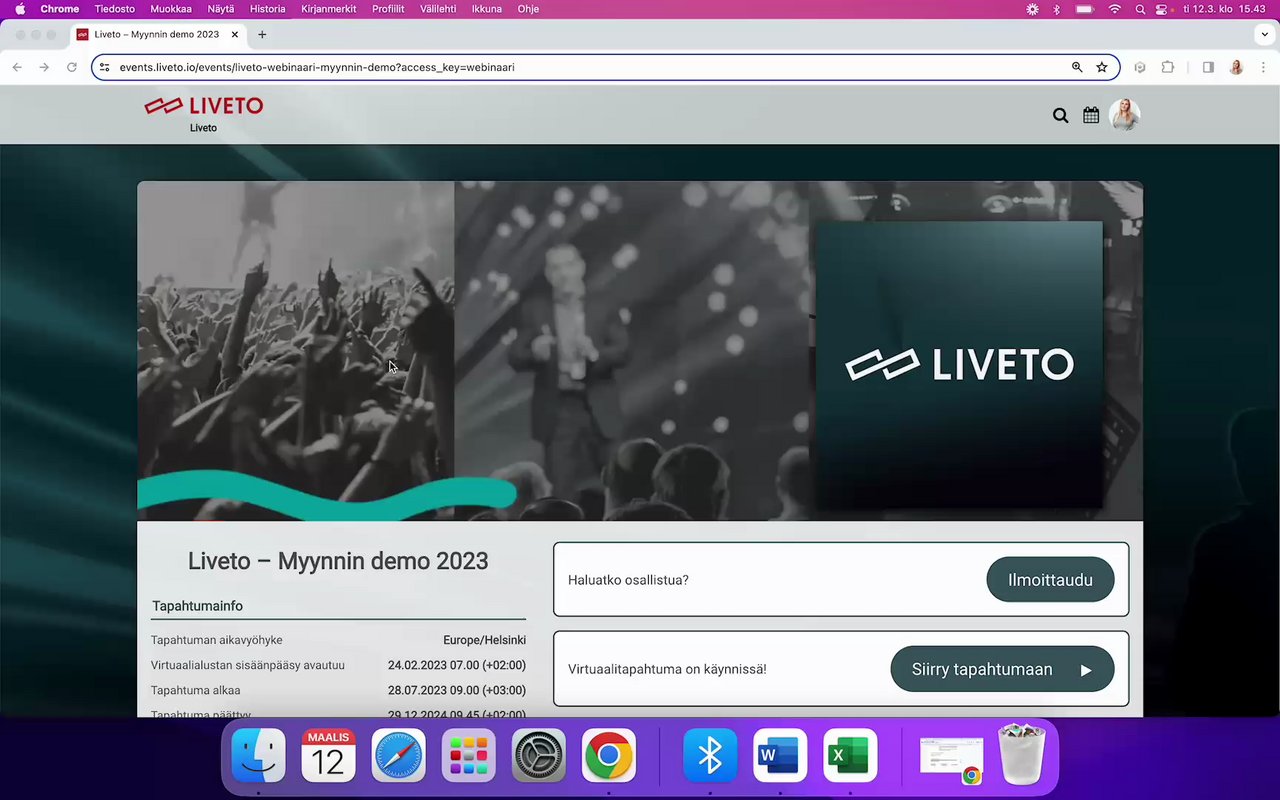View site information icon in address bar
This screenshot has height=800, width=1280.
(104, 67)
